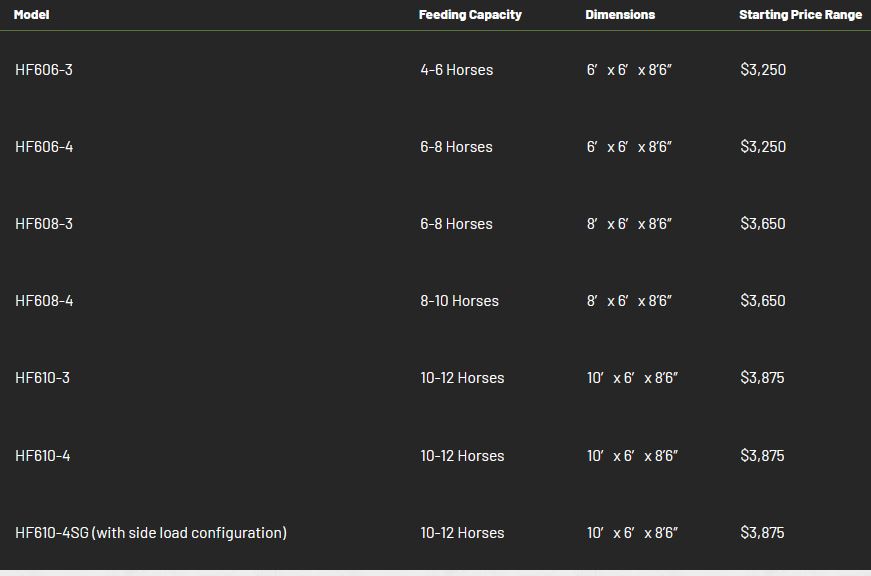871x576 pixels.
Task: Click the Starting Price Range header
Action: click(800, 15)
